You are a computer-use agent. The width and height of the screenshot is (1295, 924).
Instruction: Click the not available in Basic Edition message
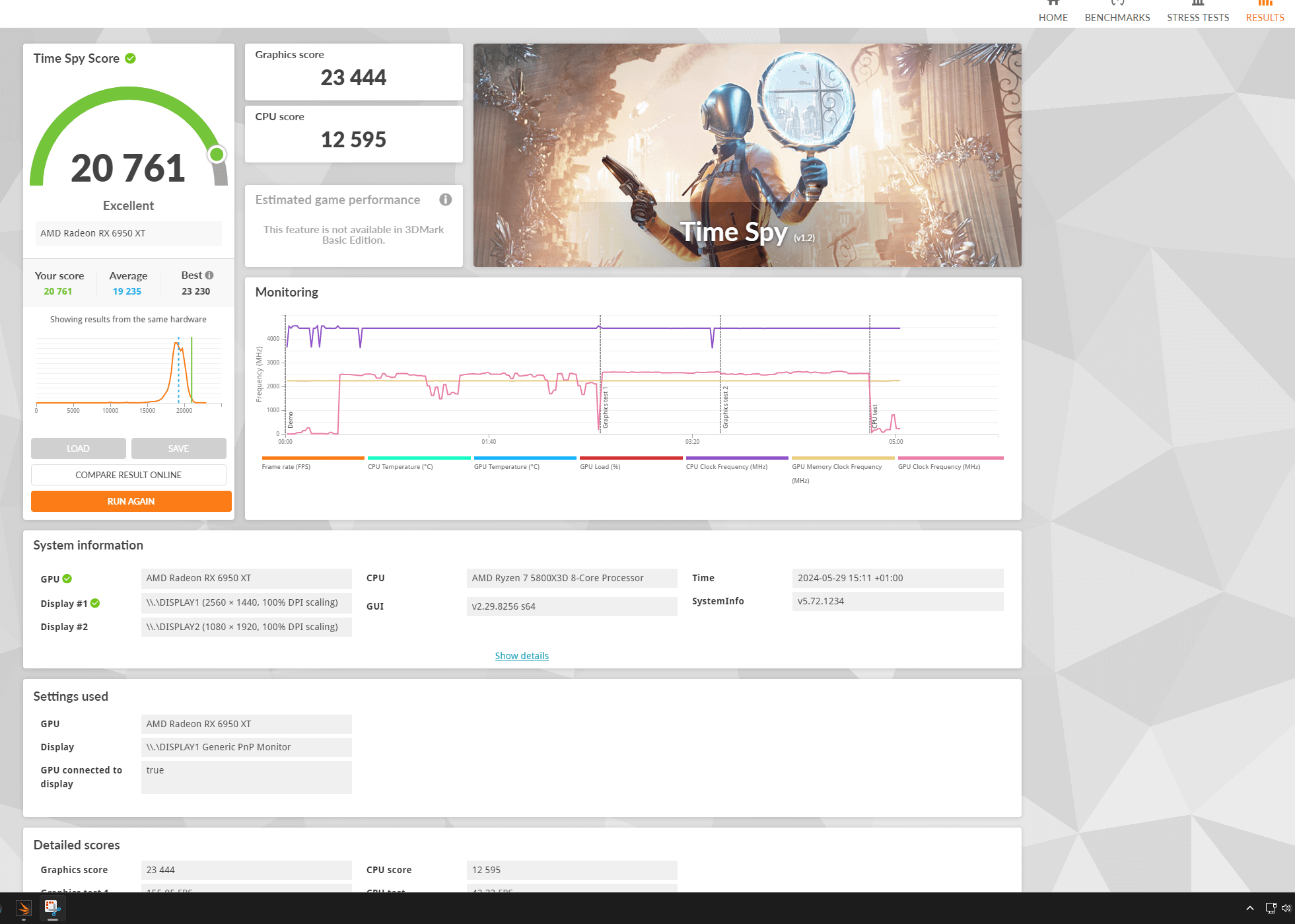click(354, 234)
